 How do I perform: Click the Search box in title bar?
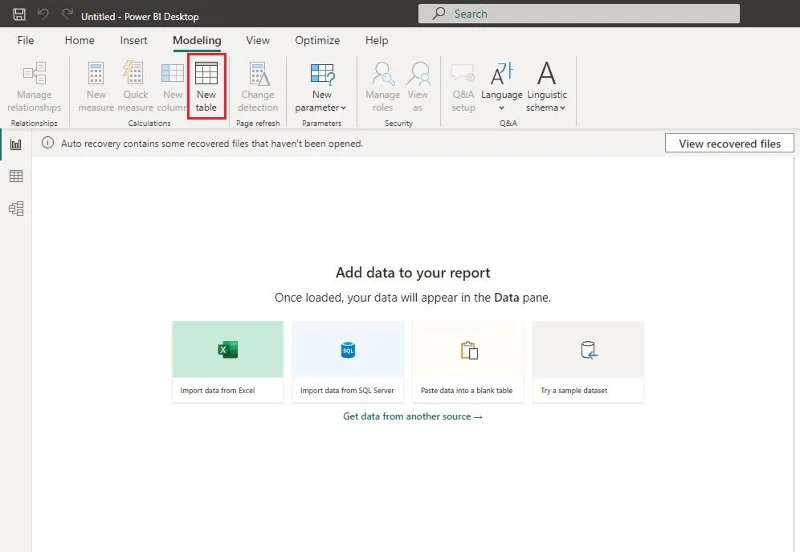[x=579, y=14]
